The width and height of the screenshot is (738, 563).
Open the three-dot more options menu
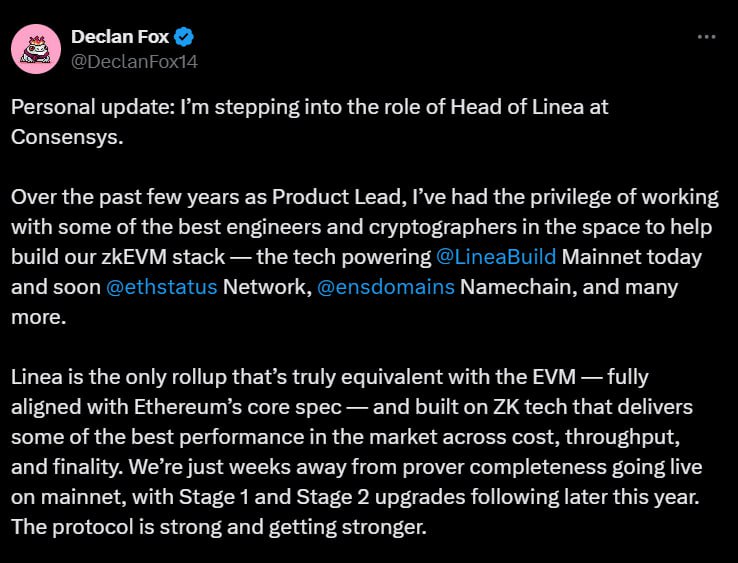[706, 37]
